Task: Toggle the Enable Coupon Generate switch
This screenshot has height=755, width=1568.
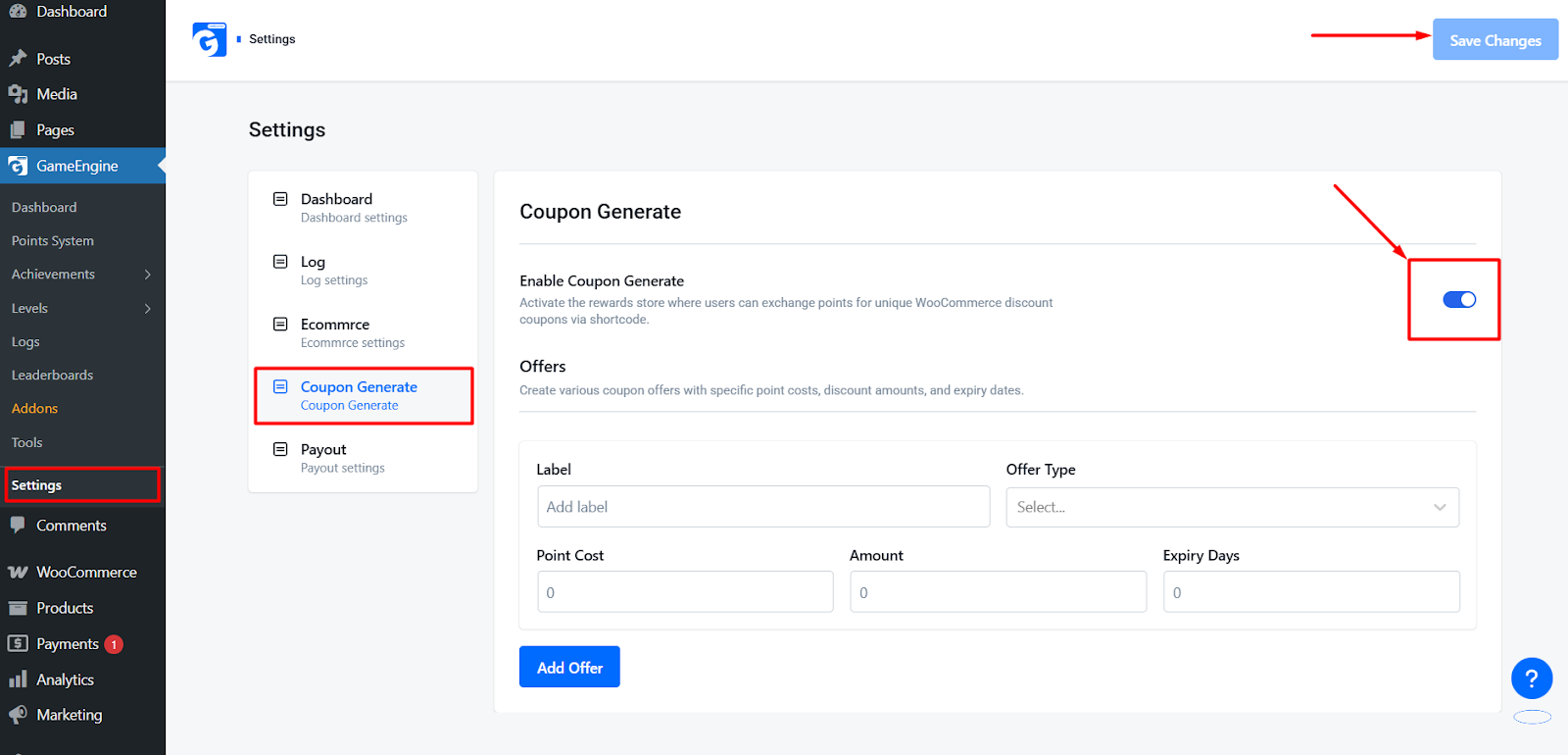Action: point(1459,300)
